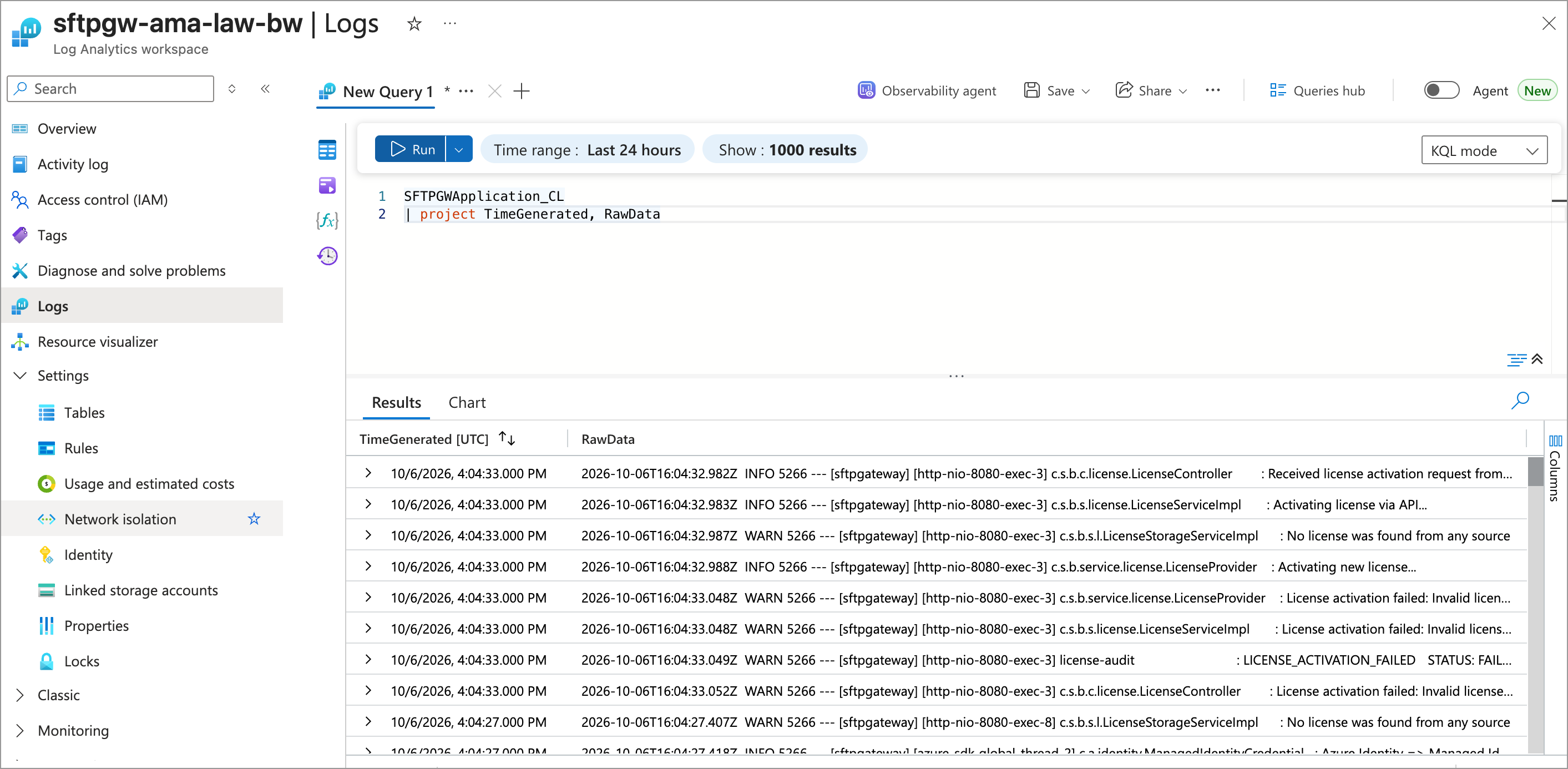
Task: Open the Tables pane icon in query sidebar
Action: [x=327, y=150]
